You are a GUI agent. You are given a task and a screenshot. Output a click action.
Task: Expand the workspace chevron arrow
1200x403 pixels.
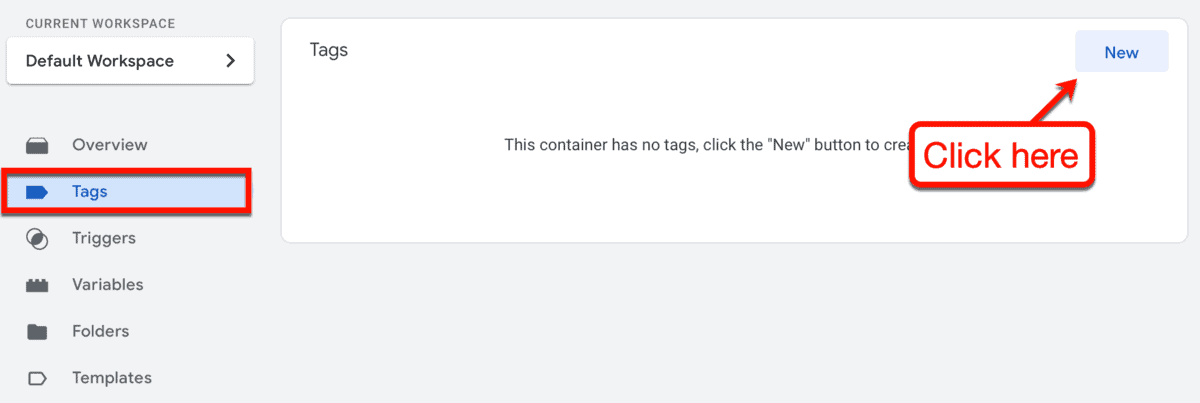coord(230,61)
